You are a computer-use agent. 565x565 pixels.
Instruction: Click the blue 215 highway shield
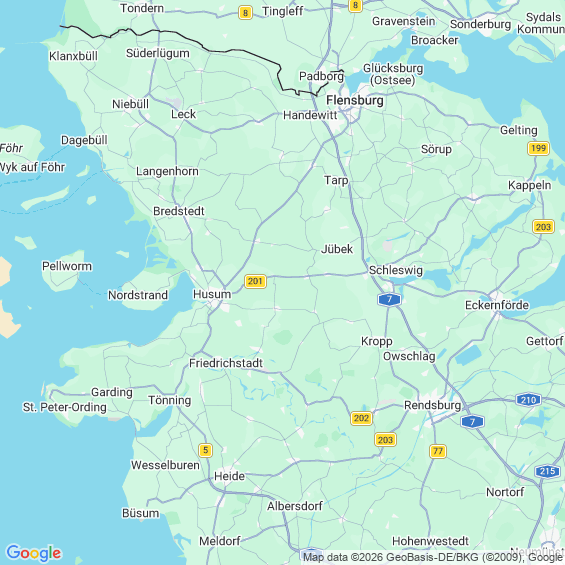(x=547, y=471)
